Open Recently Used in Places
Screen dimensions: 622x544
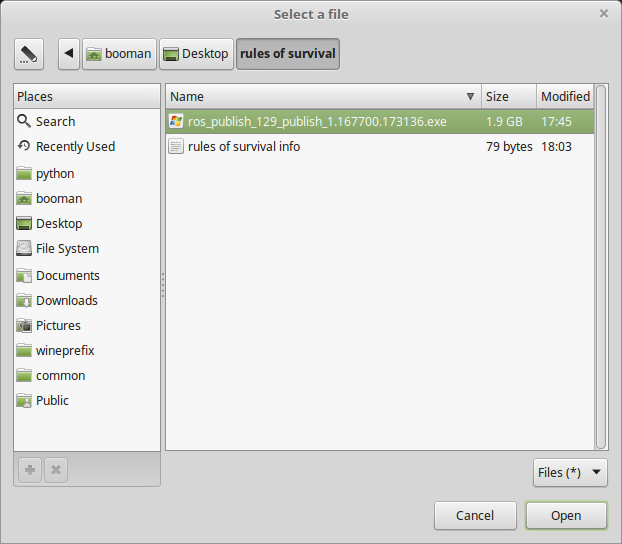pyautogui.click(x=87, y=146)
